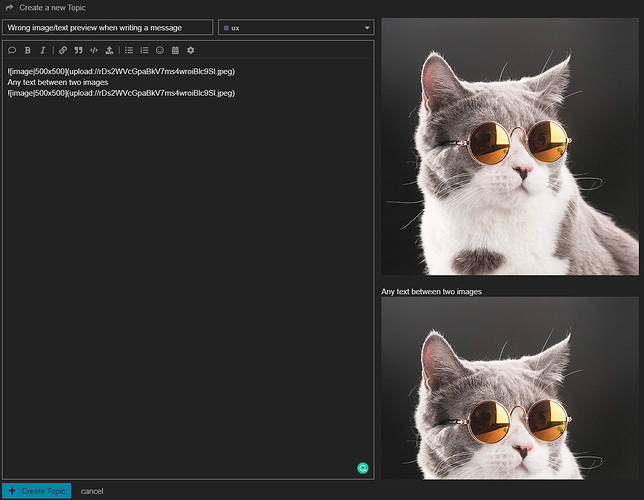Open the ux category dropdown
Screen dimensions: 644x500
click(296, 28)
